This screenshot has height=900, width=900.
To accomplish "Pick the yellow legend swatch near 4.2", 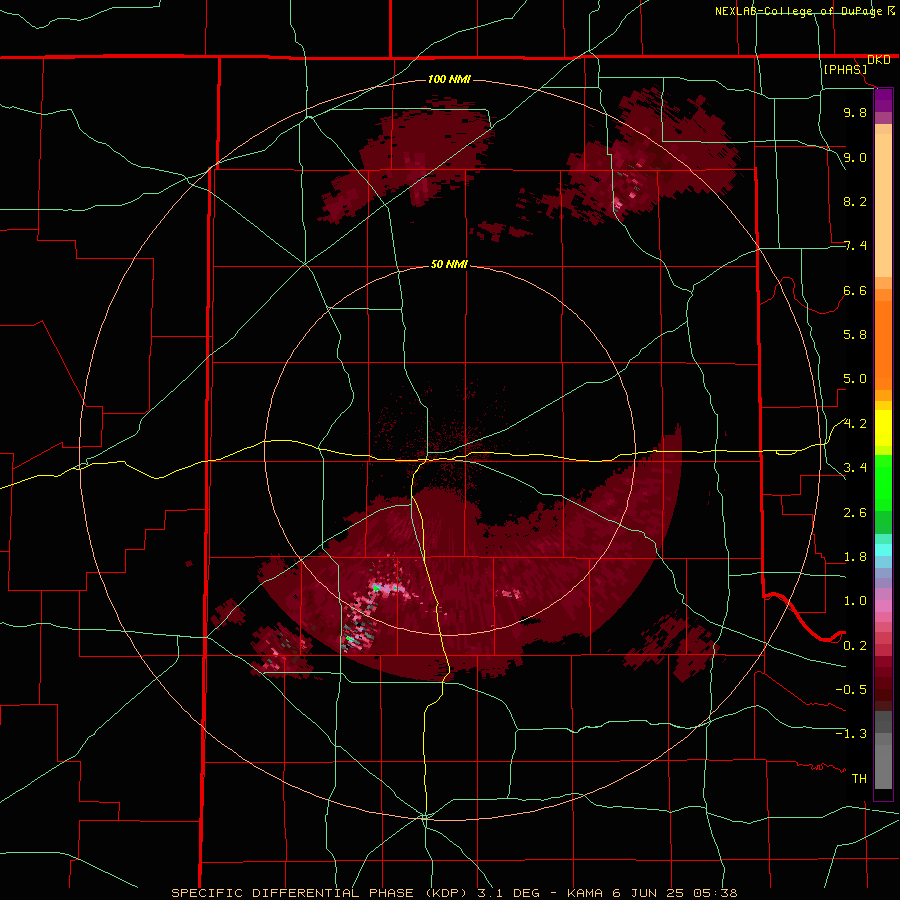I will tap(883, 428).
